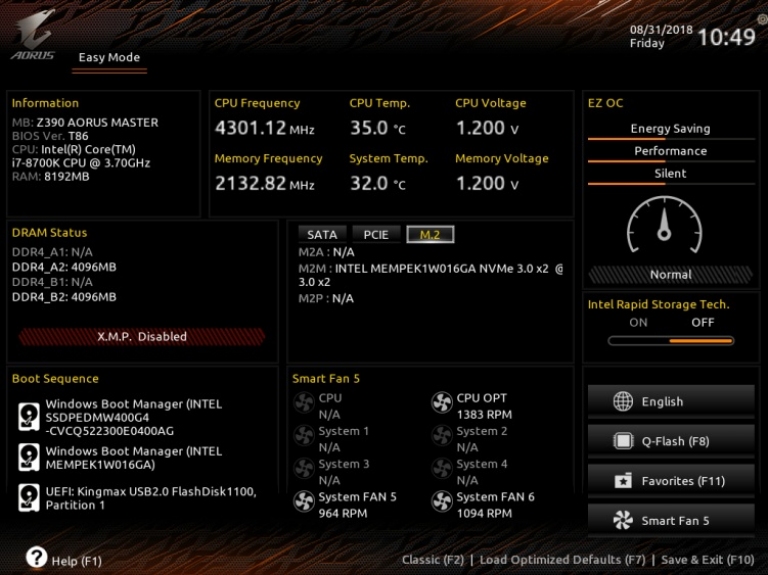Click the Memory Voltage 1.200 V value

[x=487, y=184]
